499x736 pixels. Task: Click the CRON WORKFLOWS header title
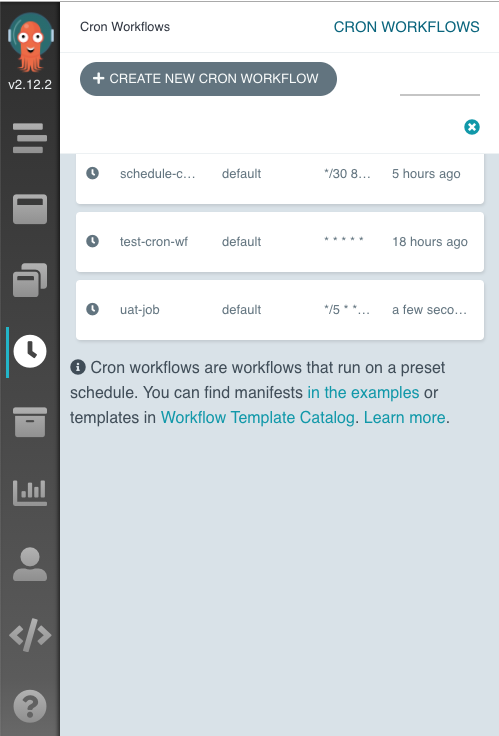pos(407,27)
